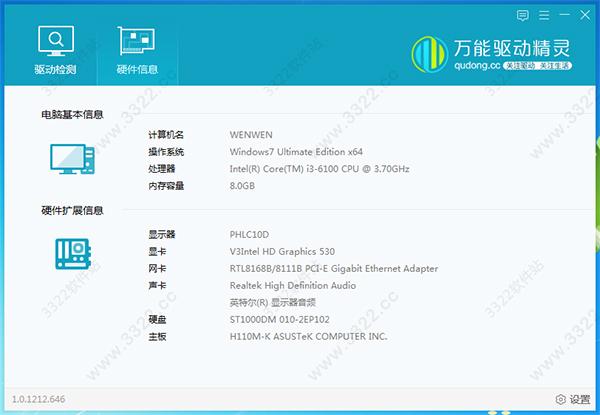Image resolution: width=600 pixels, height=415 pixels.
Task: Click the computer icon under 电脑基本信息
Action: pos(72,159)
